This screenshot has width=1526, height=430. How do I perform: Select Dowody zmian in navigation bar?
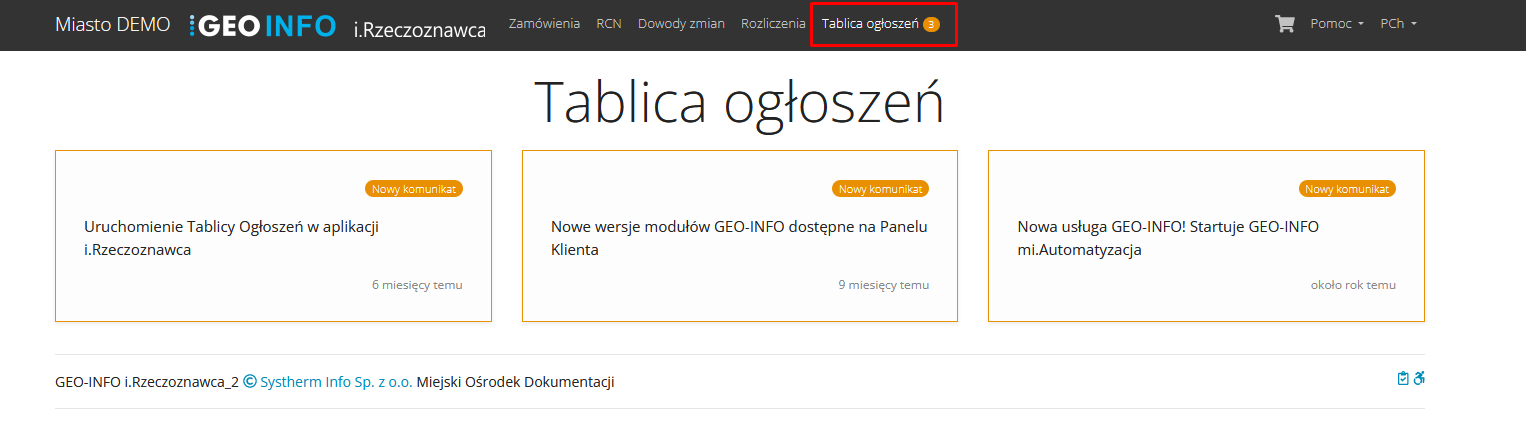[x=681, y=24]
